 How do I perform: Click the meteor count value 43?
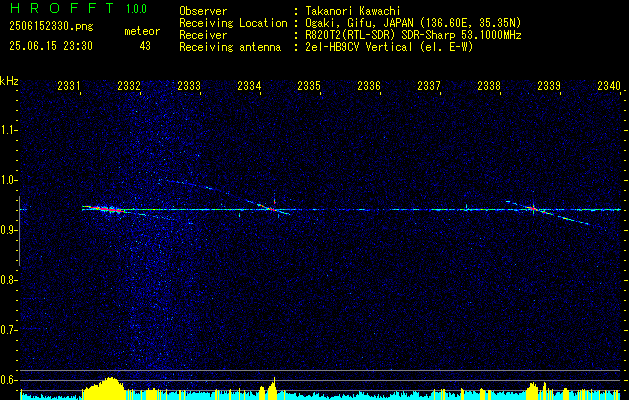[145, 46]
